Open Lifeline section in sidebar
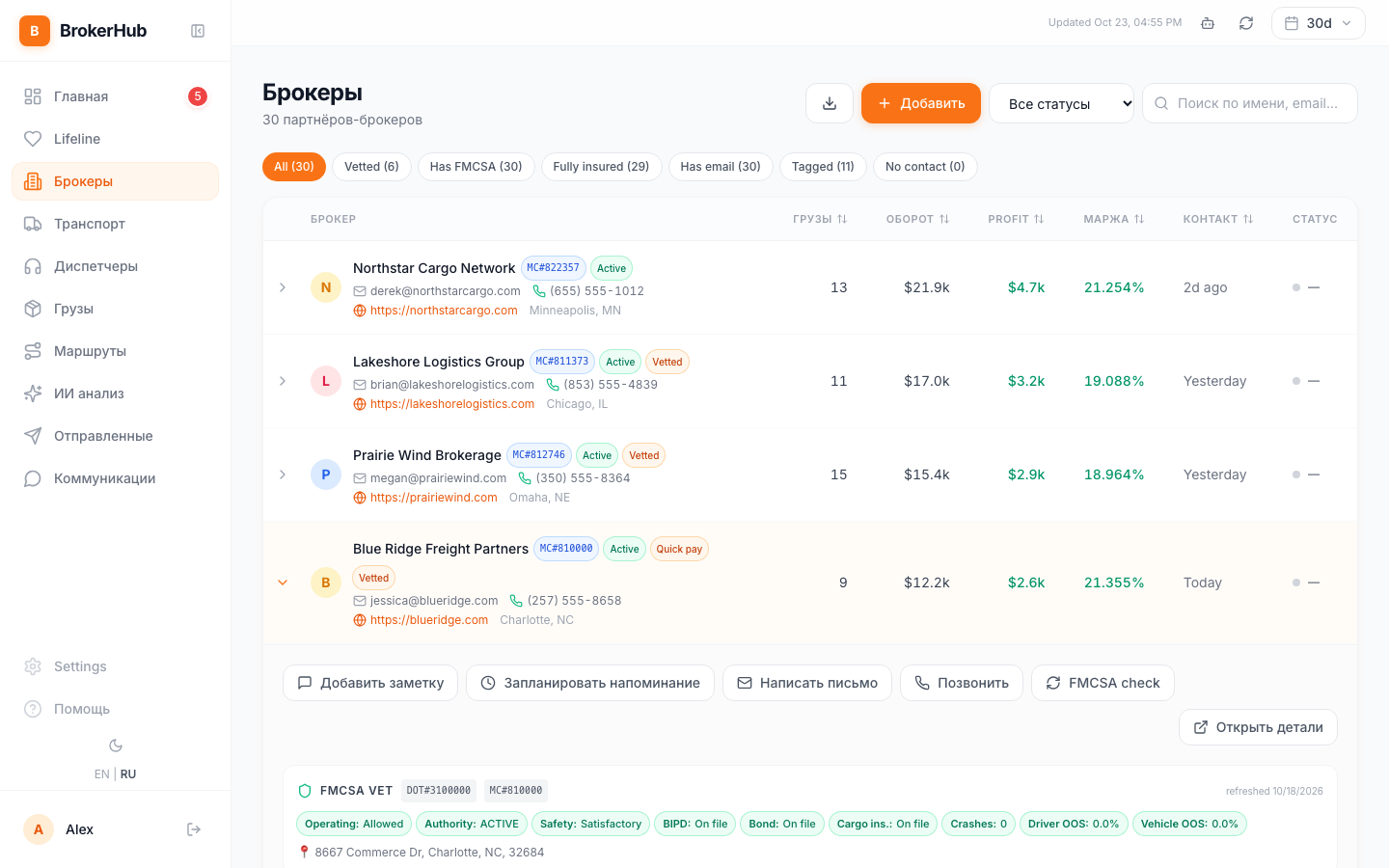The image size is (1389, 868). pyautogui.click(x=116, y=139)
